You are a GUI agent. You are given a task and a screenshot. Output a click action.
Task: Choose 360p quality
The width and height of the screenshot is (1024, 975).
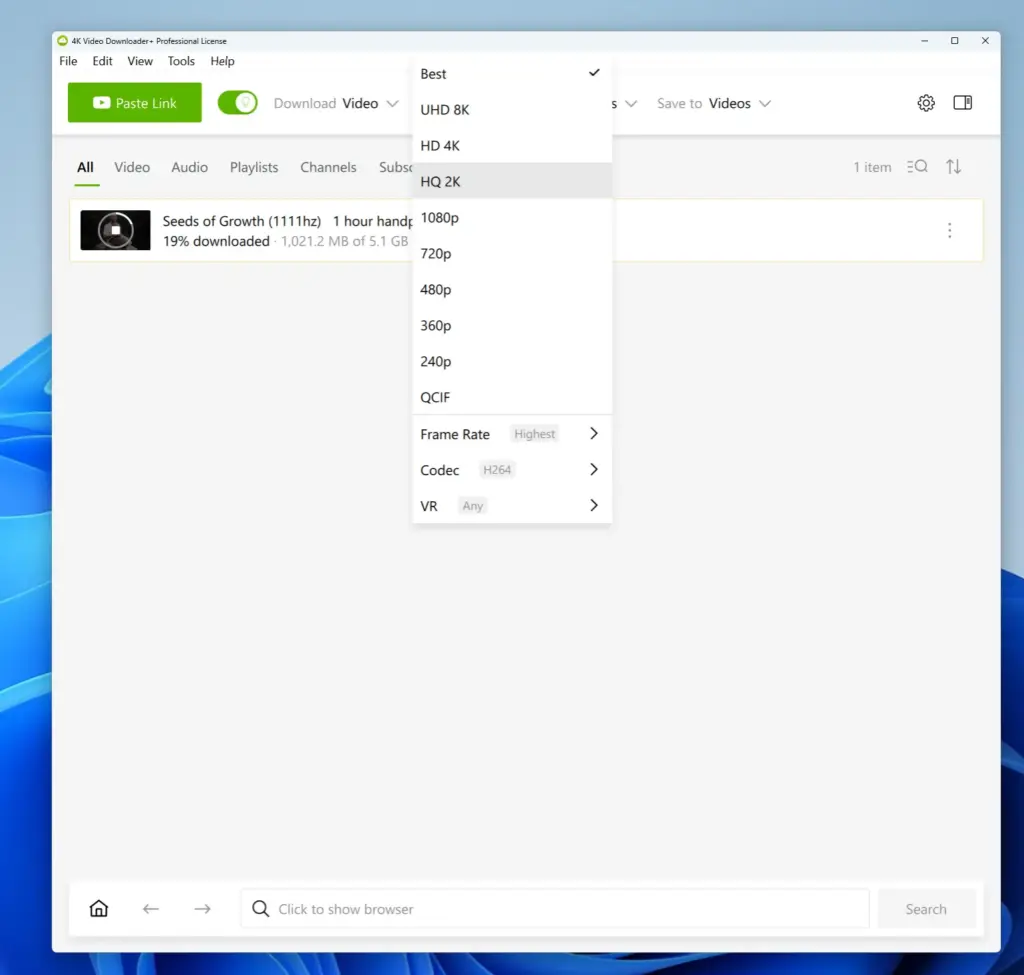513,325
